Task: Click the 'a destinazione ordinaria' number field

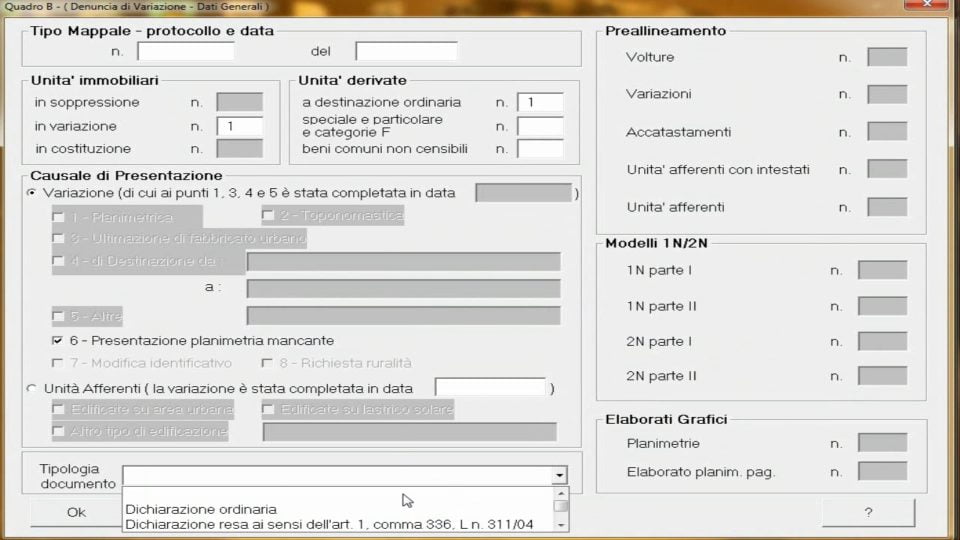Action: pos(540,102)
